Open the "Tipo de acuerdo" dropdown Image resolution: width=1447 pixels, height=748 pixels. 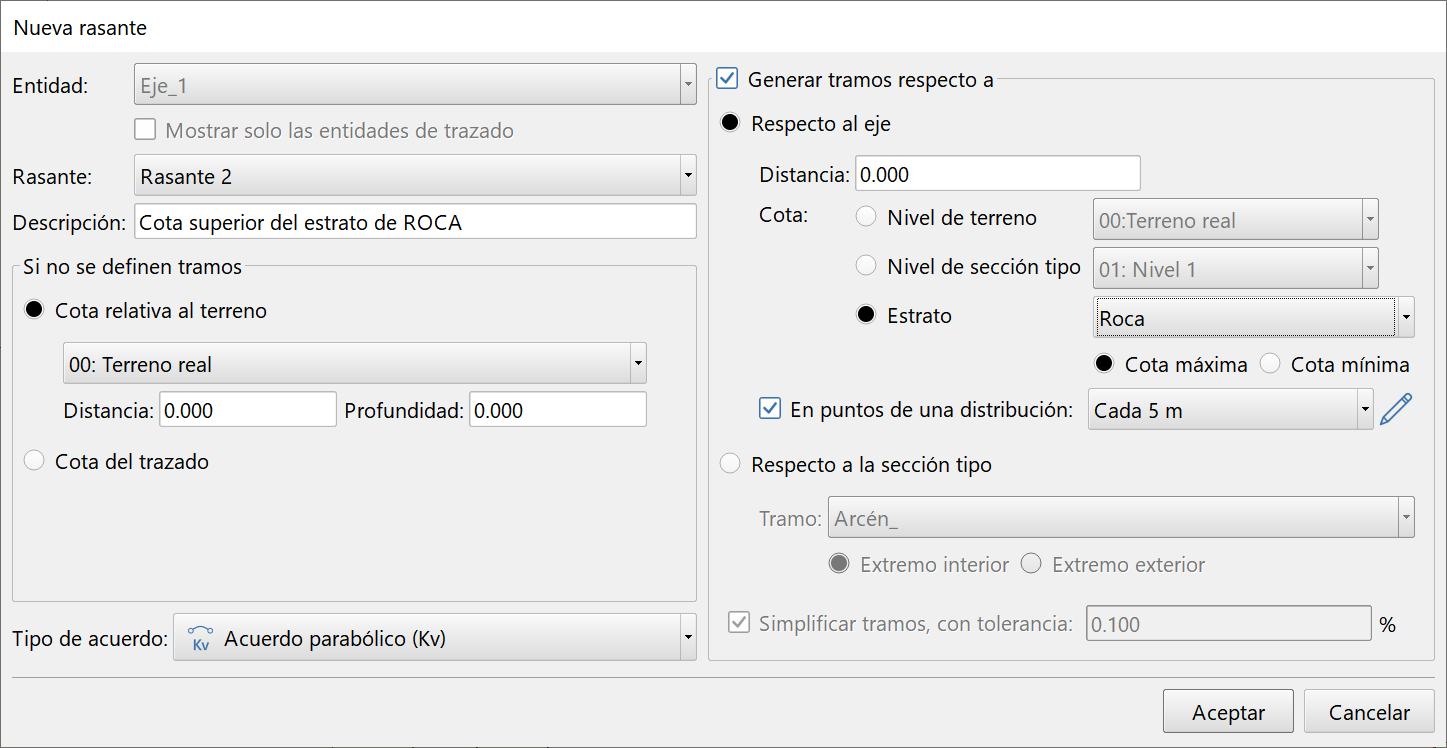click(686, 637)
